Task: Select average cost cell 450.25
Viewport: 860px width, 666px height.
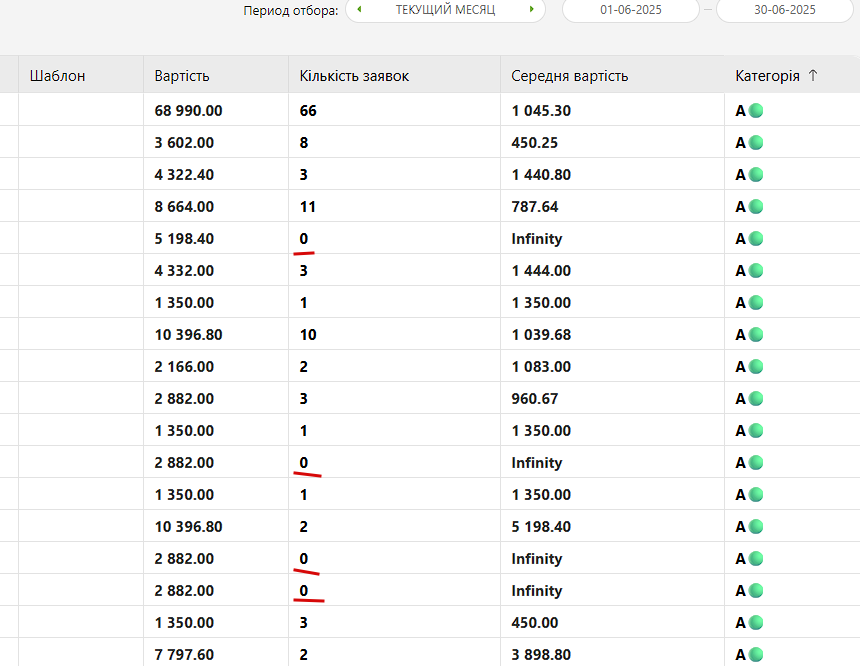Action: coord(534,143)
